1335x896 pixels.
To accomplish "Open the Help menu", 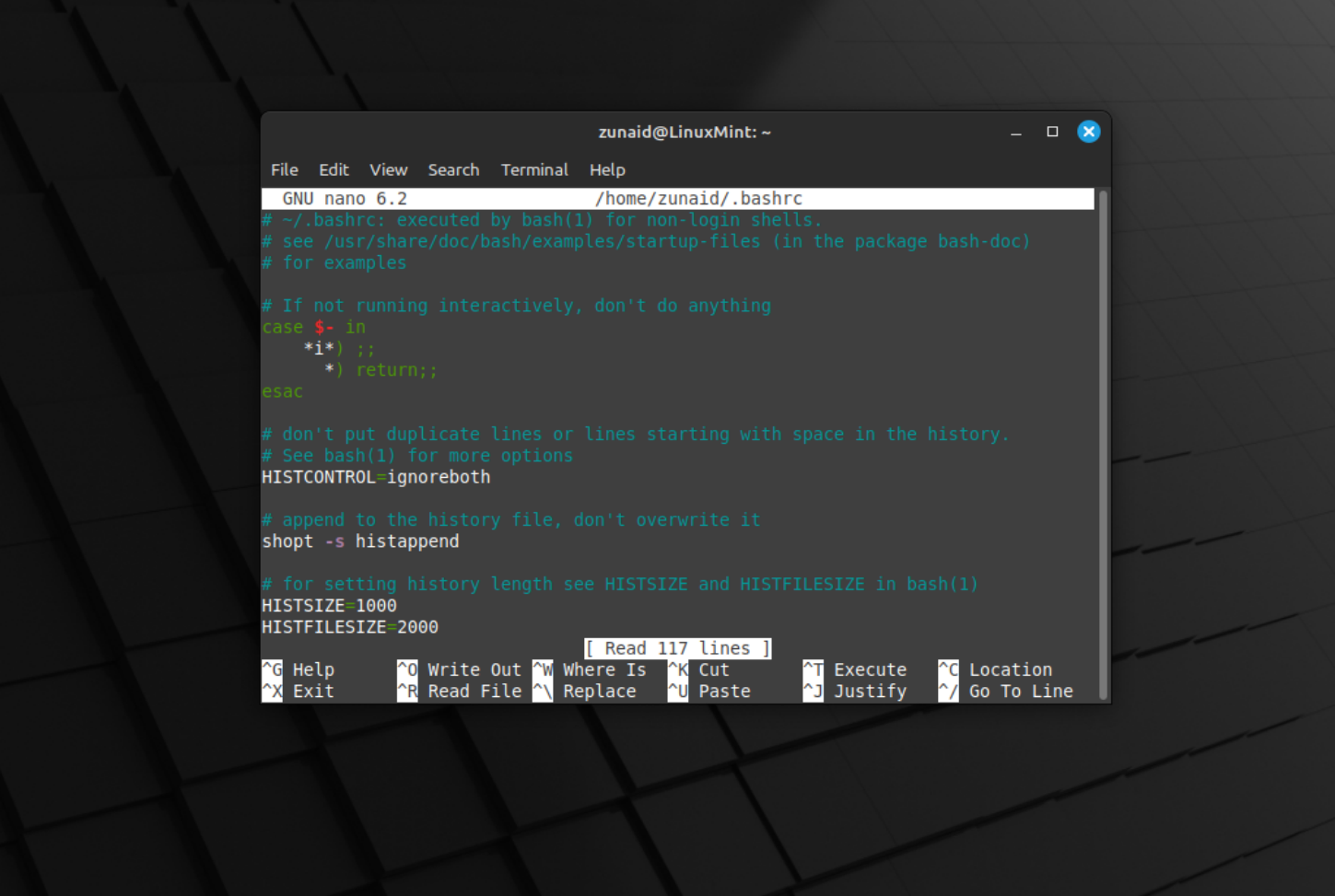I will [607, 169].
